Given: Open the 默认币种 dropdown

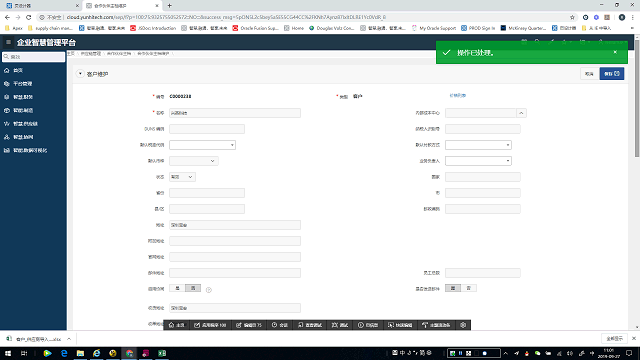Looking at the screenshot, I should pos(194,161).
